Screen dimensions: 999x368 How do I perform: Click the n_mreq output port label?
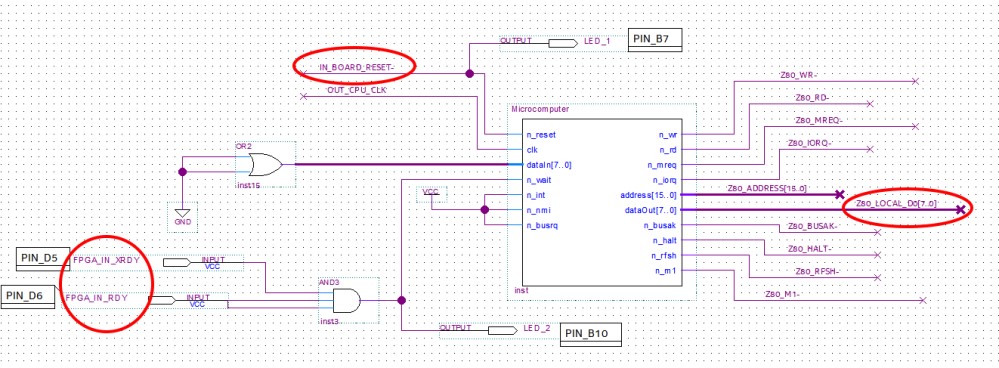tap(662, 165)
